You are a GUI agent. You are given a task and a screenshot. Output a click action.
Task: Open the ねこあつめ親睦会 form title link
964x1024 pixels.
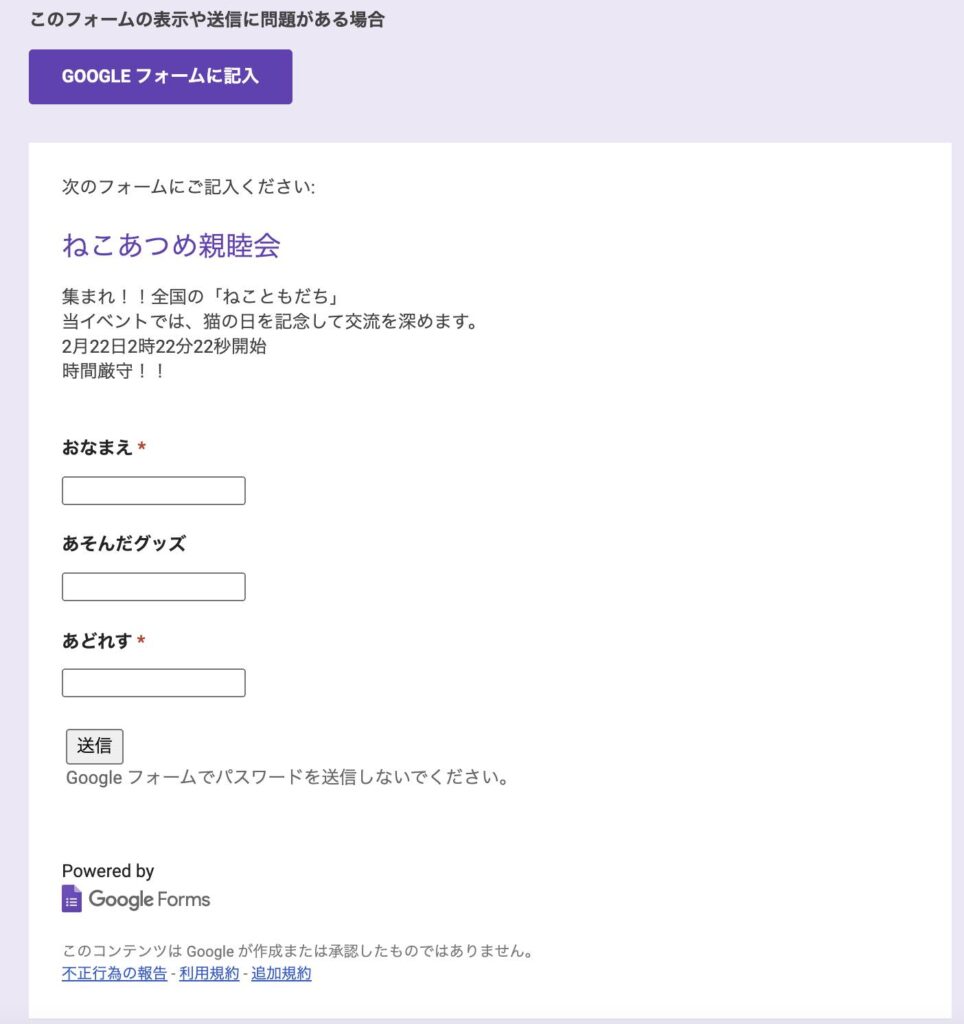(x=171, y=246)
